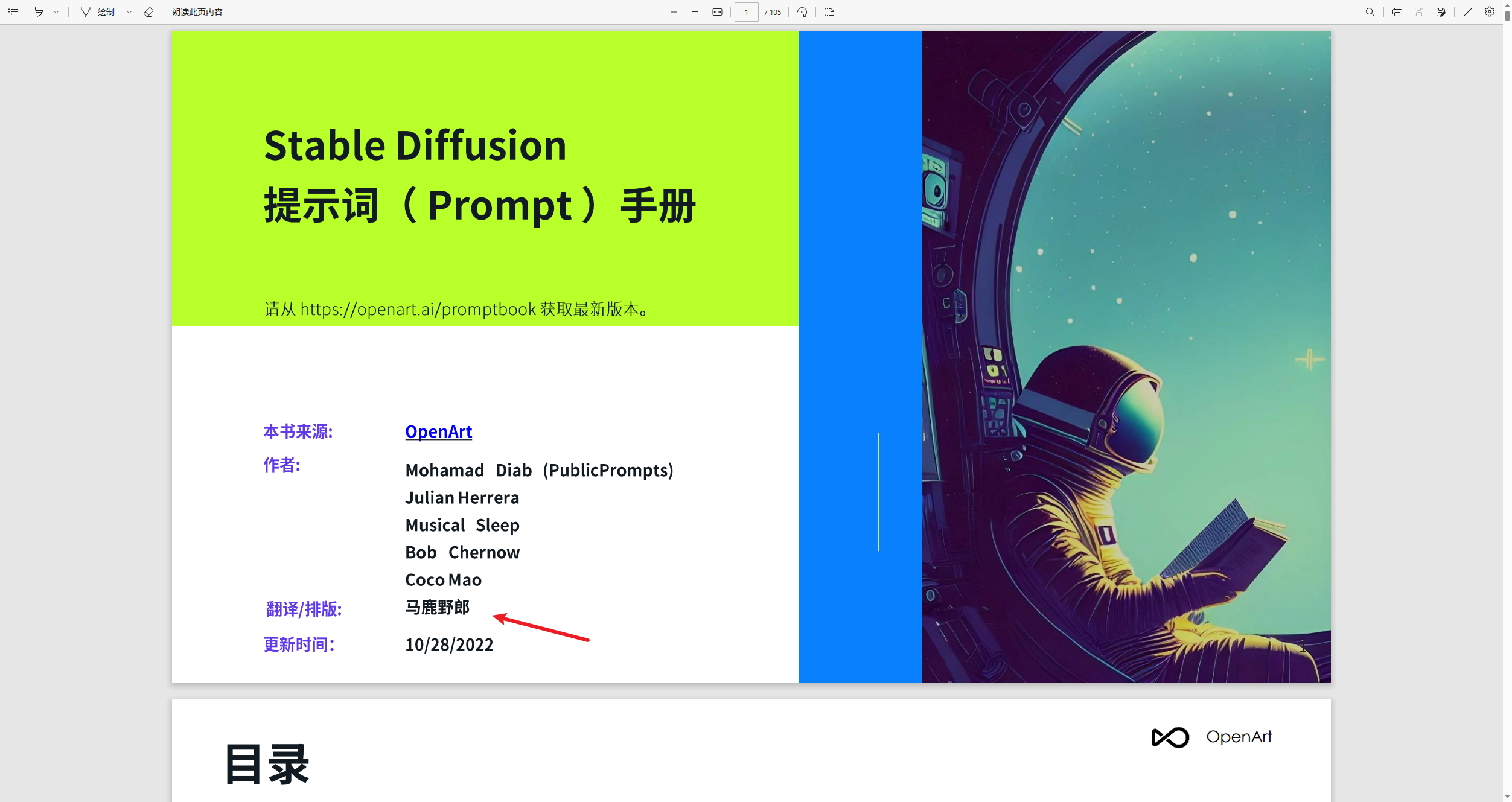Rotate the PDF page
1512x802 pixels.
coord(802,12)
